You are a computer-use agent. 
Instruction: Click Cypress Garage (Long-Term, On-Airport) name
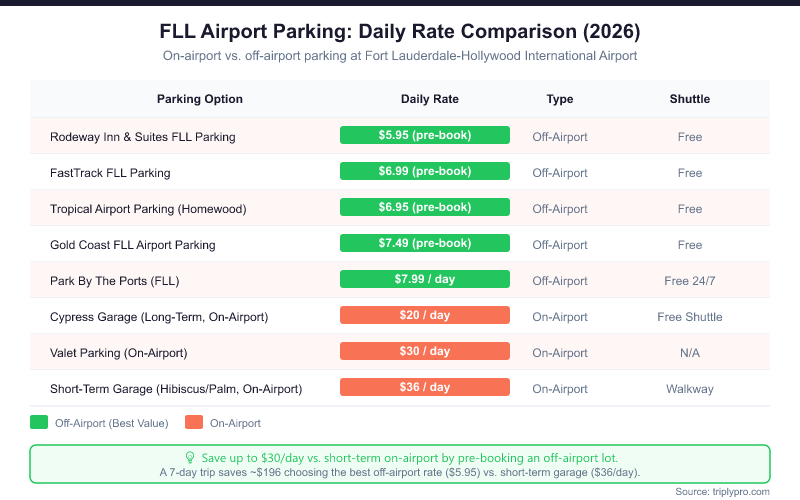(x=160, y=317)
